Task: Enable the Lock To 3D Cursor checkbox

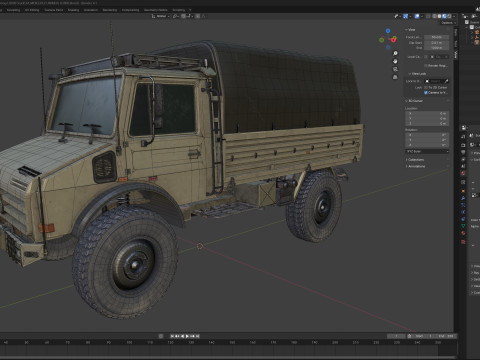Action: (x=425, y=87)
